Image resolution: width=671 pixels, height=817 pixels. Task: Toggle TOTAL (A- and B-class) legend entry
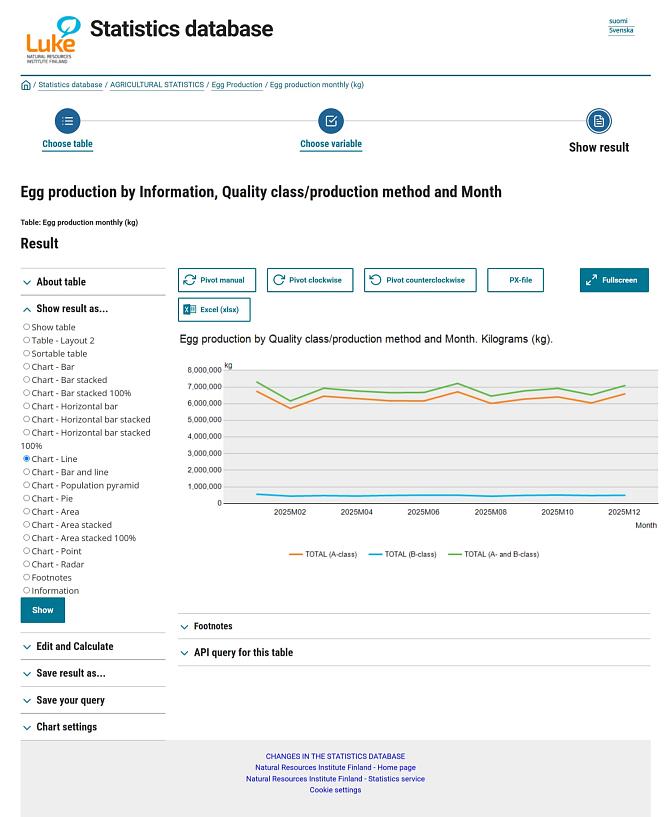coord(494,554)
